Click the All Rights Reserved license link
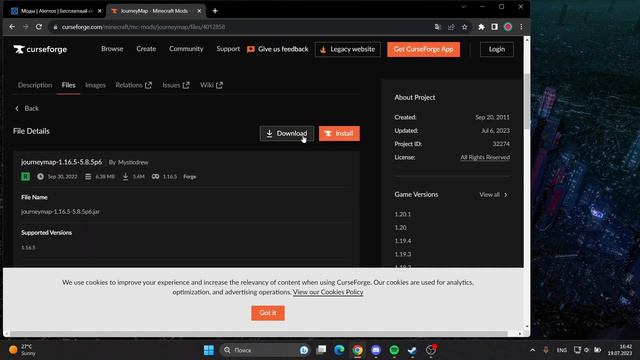This screenshot has height=360, width=640. pyautogui.click(x=485, y=158)
